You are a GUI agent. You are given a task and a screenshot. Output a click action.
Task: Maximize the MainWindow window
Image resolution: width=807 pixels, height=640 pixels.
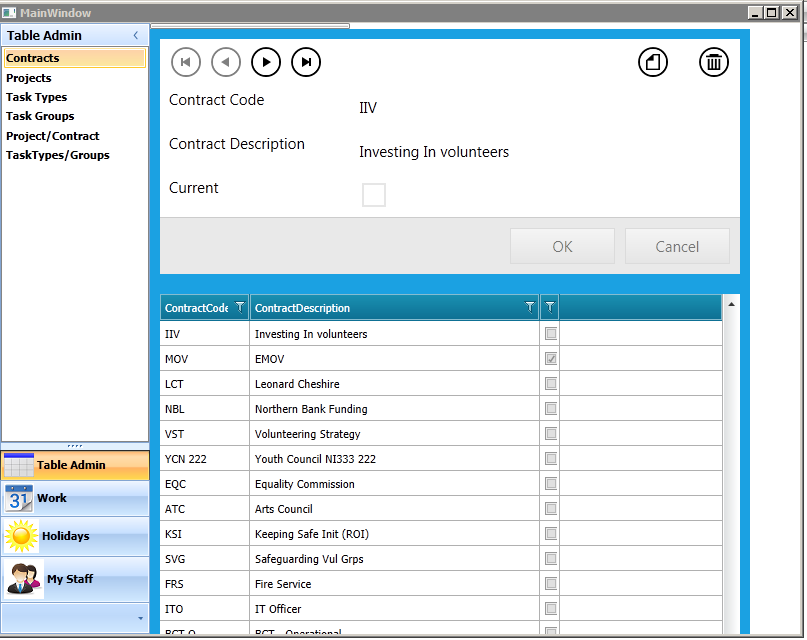click(x=772, y=12)
